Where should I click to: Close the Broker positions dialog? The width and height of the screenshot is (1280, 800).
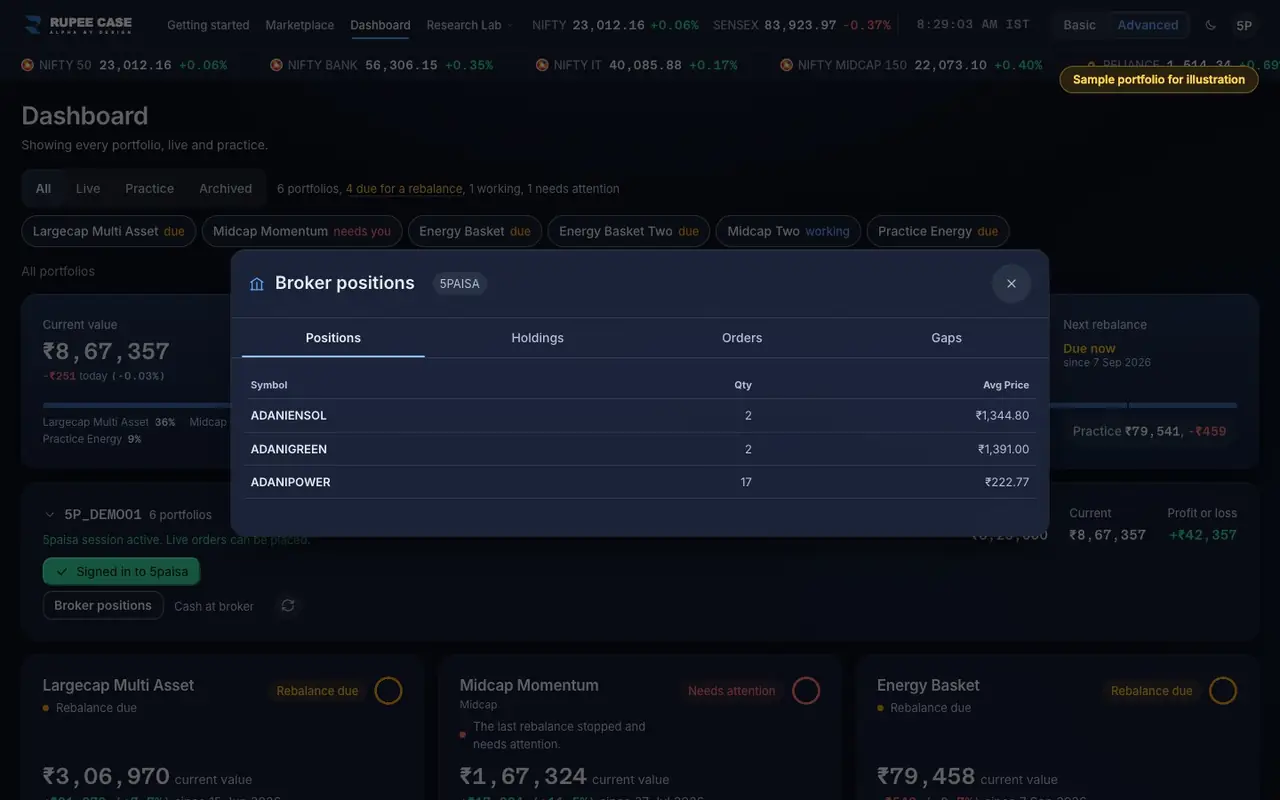[x=1011, y=284]
